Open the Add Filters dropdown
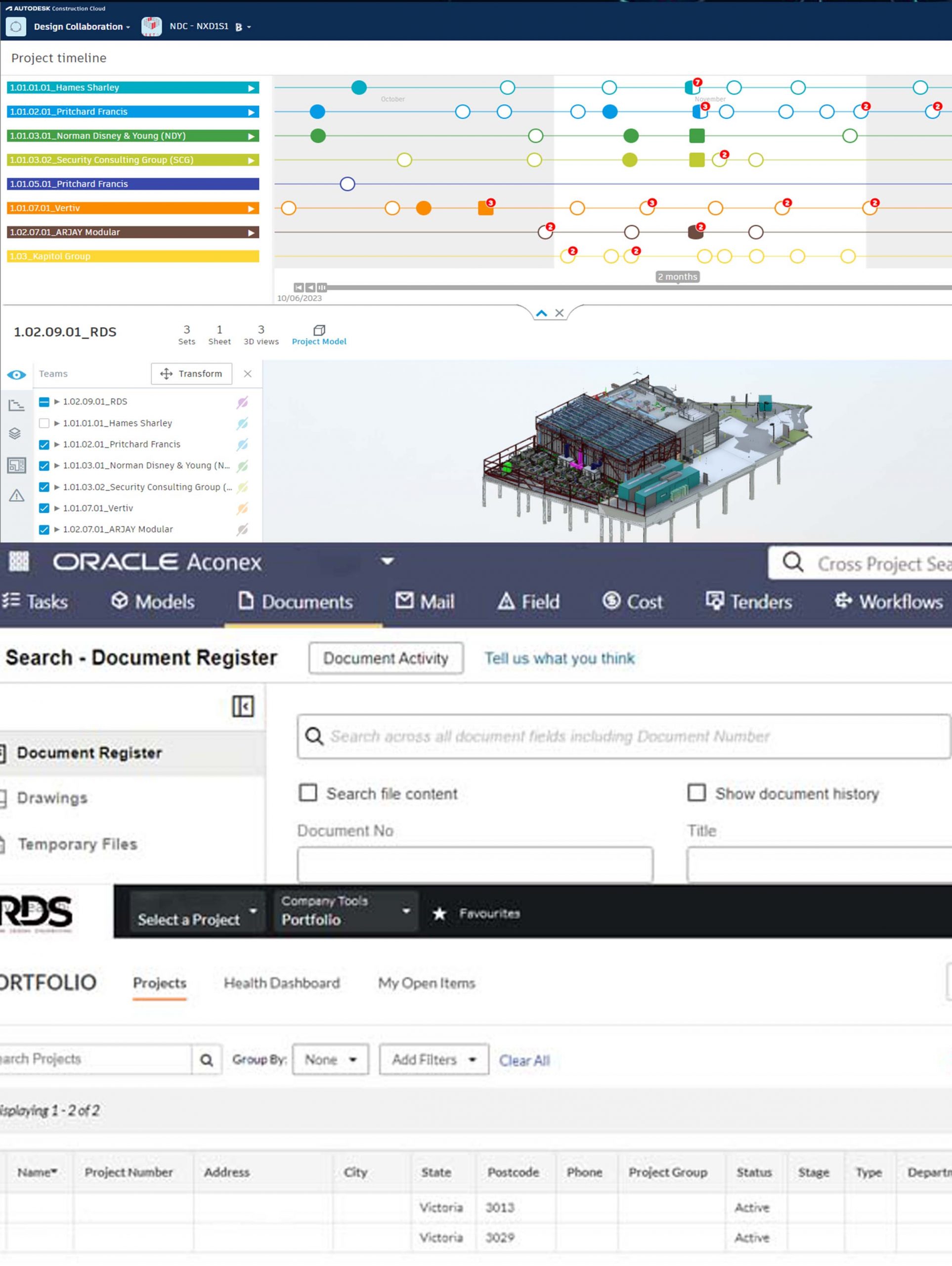The height and width of the screenshot is (1266, 952). pyautogui.click(x=433, y=1059)
